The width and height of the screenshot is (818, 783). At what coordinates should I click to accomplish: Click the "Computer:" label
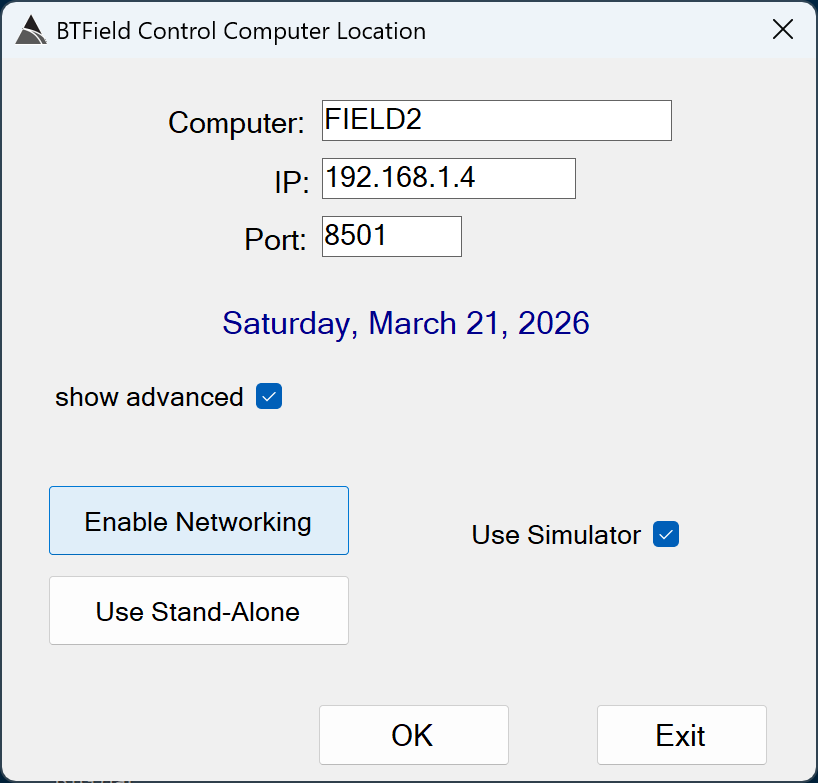[x=236, y=123]
